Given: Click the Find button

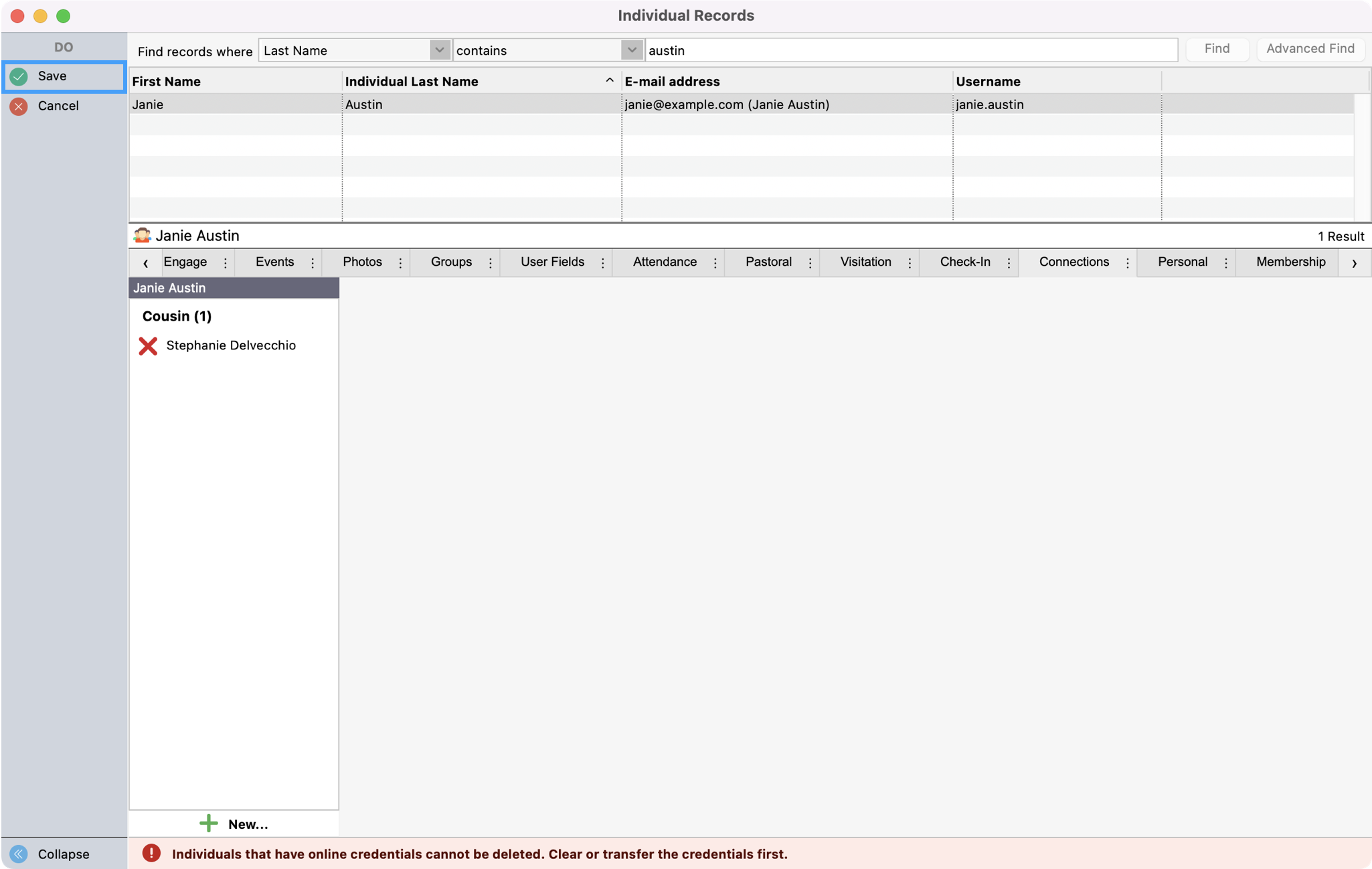Looking at the screenshot, I should pos(1216,49).
